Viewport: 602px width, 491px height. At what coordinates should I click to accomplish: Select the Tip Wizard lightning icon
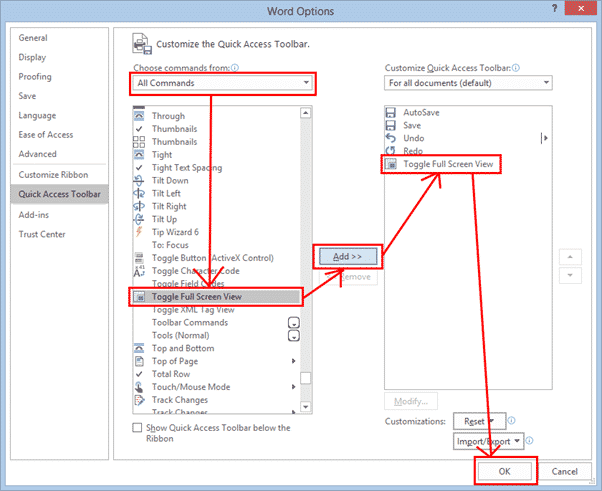point(140,232)
